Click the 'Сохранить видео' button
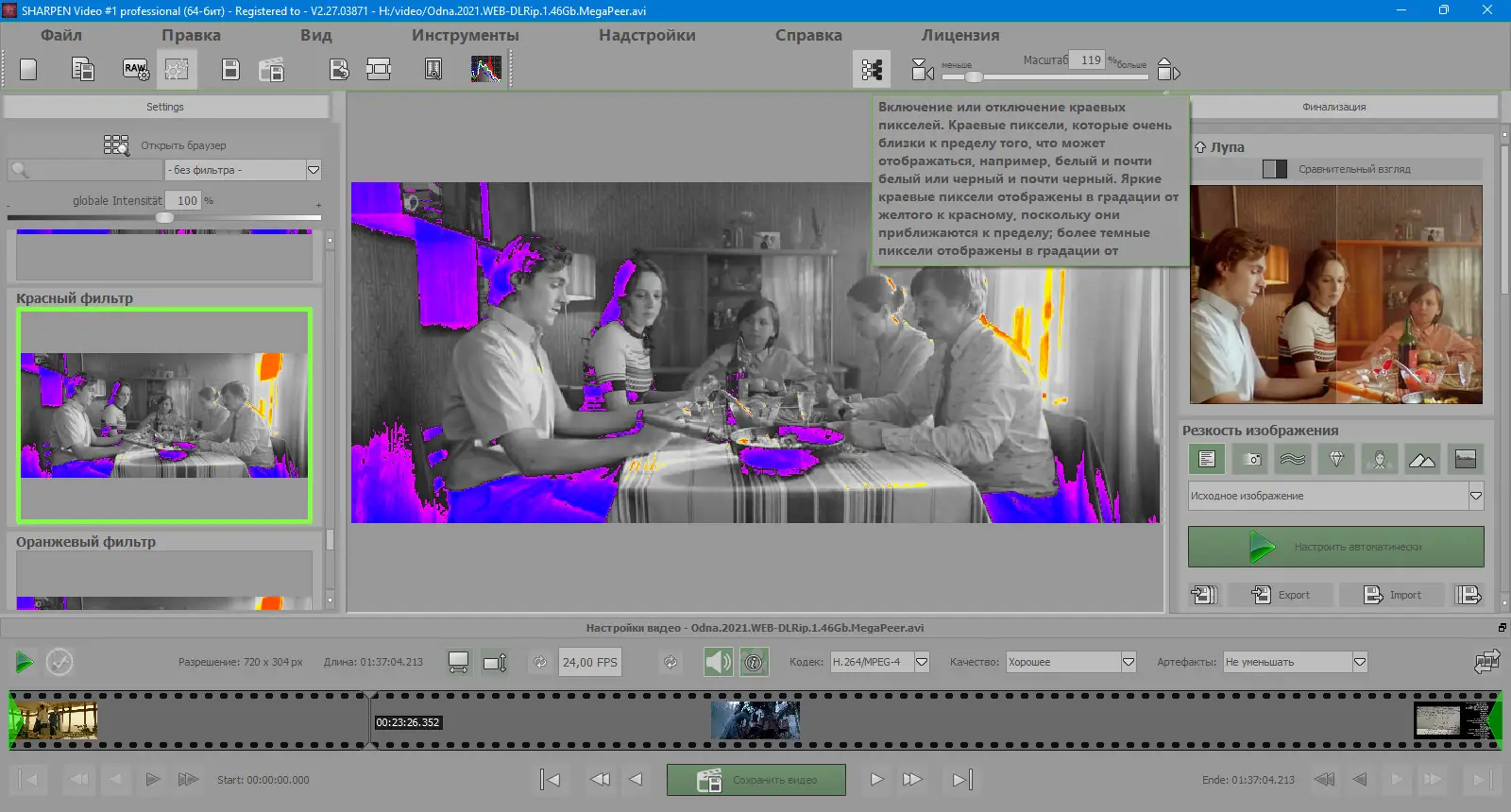This screenshot has width=1511, height=812. click(756, 780)
